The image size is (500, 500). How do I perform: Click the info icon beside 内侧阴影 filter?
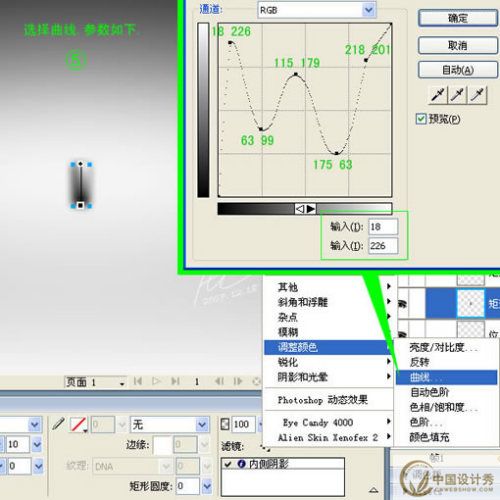[x=241, y=464]
